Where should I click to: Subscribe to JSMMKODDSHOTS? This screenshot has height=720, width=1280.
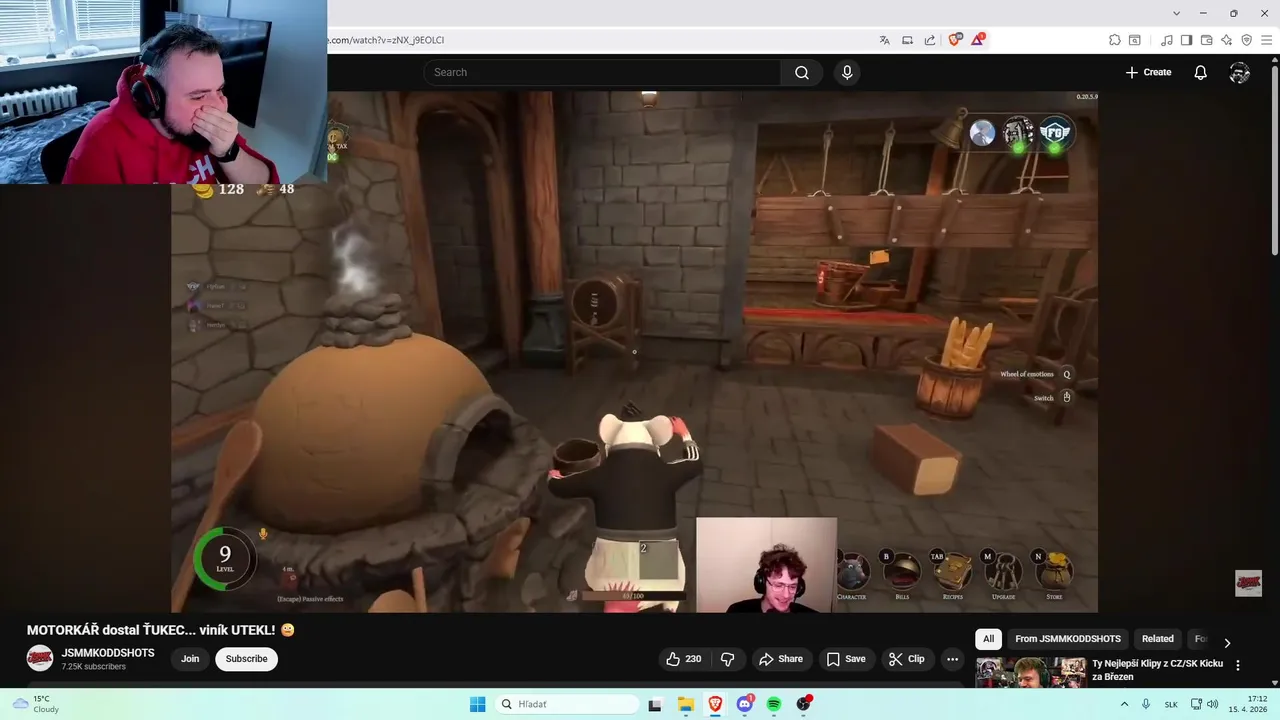click(x=246, y=659)
